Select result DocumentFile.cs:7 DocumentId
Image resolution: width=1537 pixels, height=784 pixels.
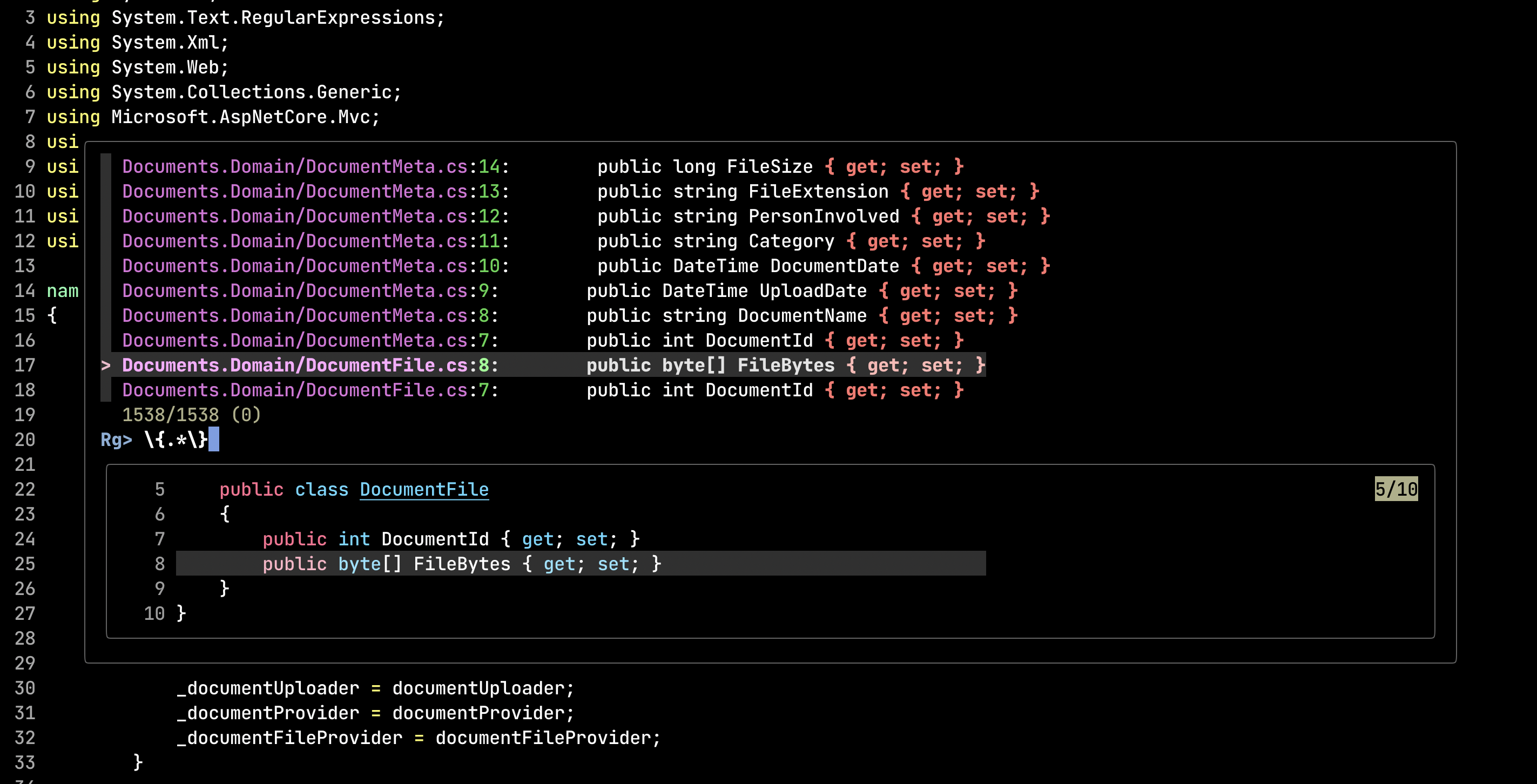[x=543, y=390]
